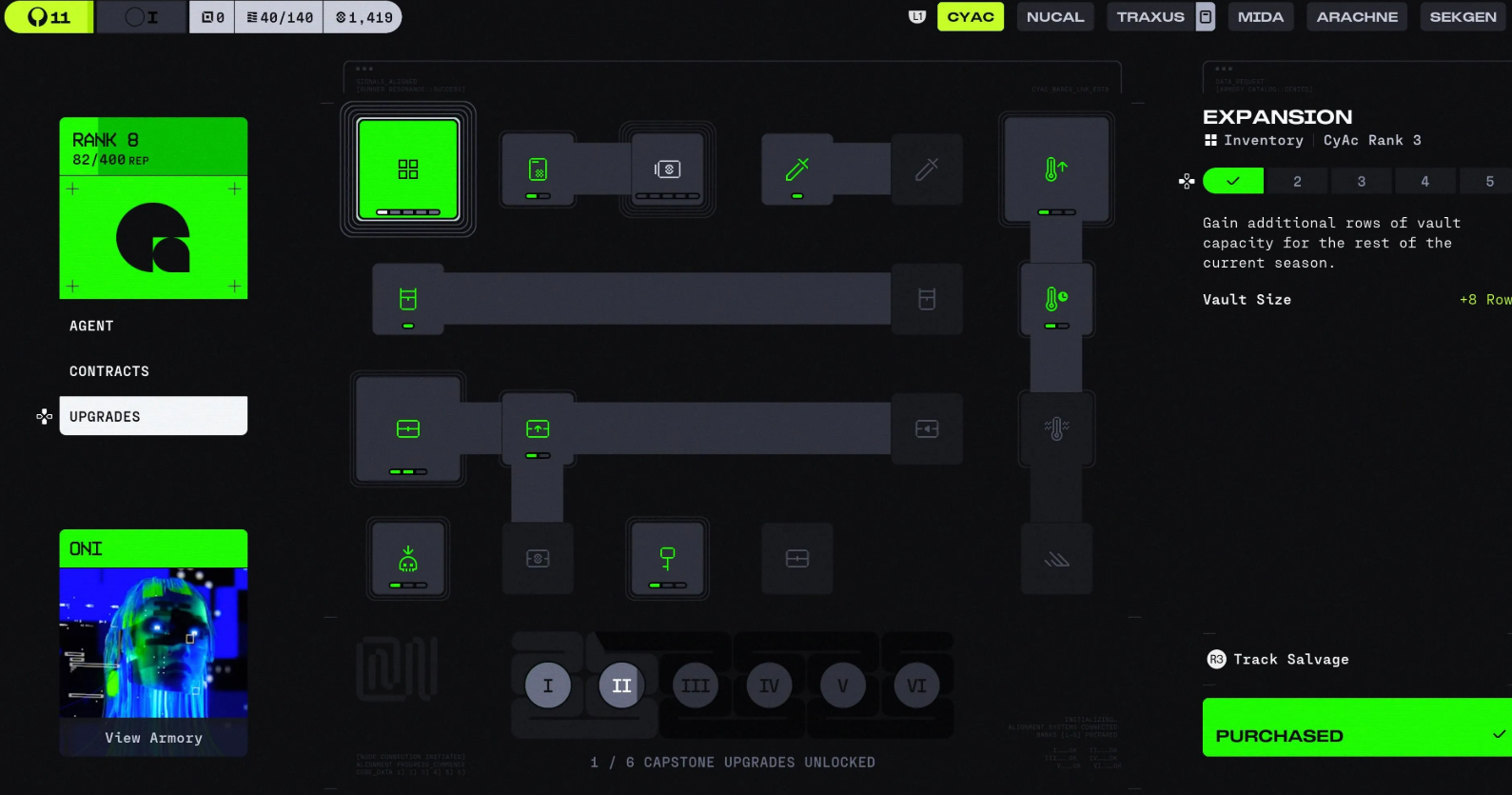Screen dimensions: 1512x795
Task: Select the green canister upgrade node
Action: [x=408, y=300]
